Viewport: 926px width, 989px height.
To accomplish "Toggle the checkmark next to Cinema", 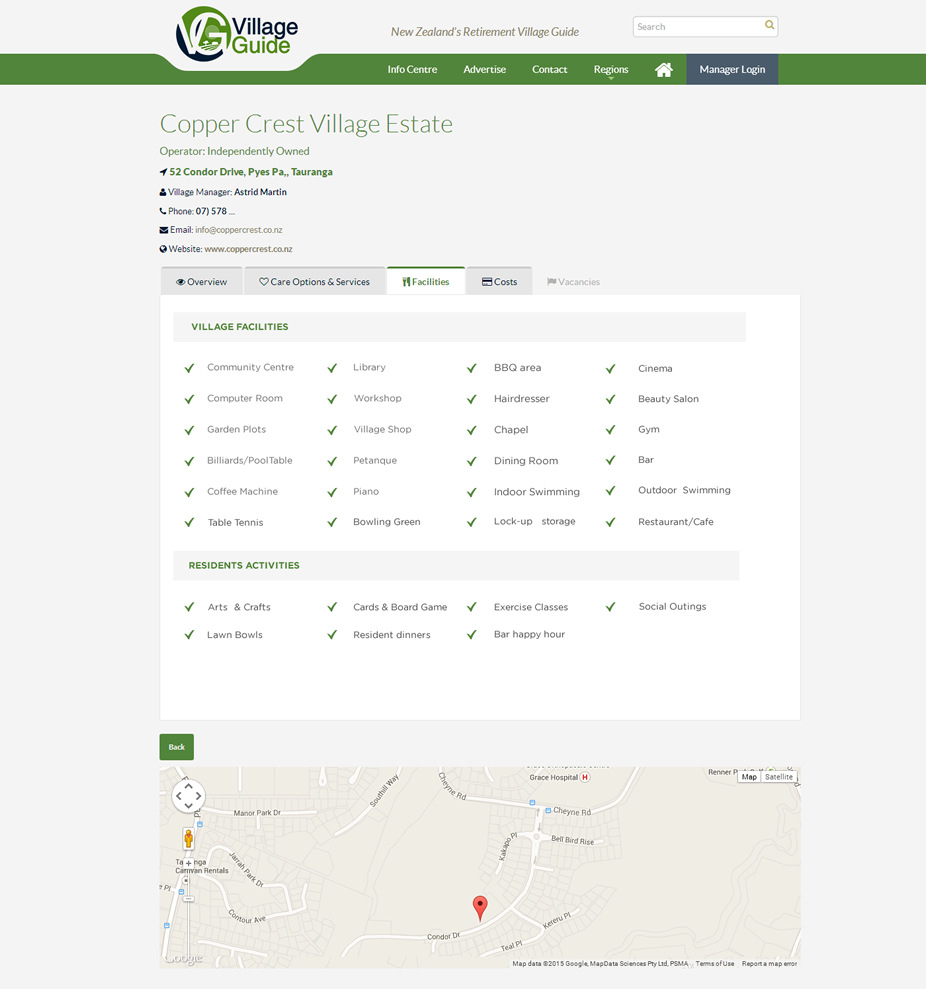I will pyautogui.click(x=611, y=368).
